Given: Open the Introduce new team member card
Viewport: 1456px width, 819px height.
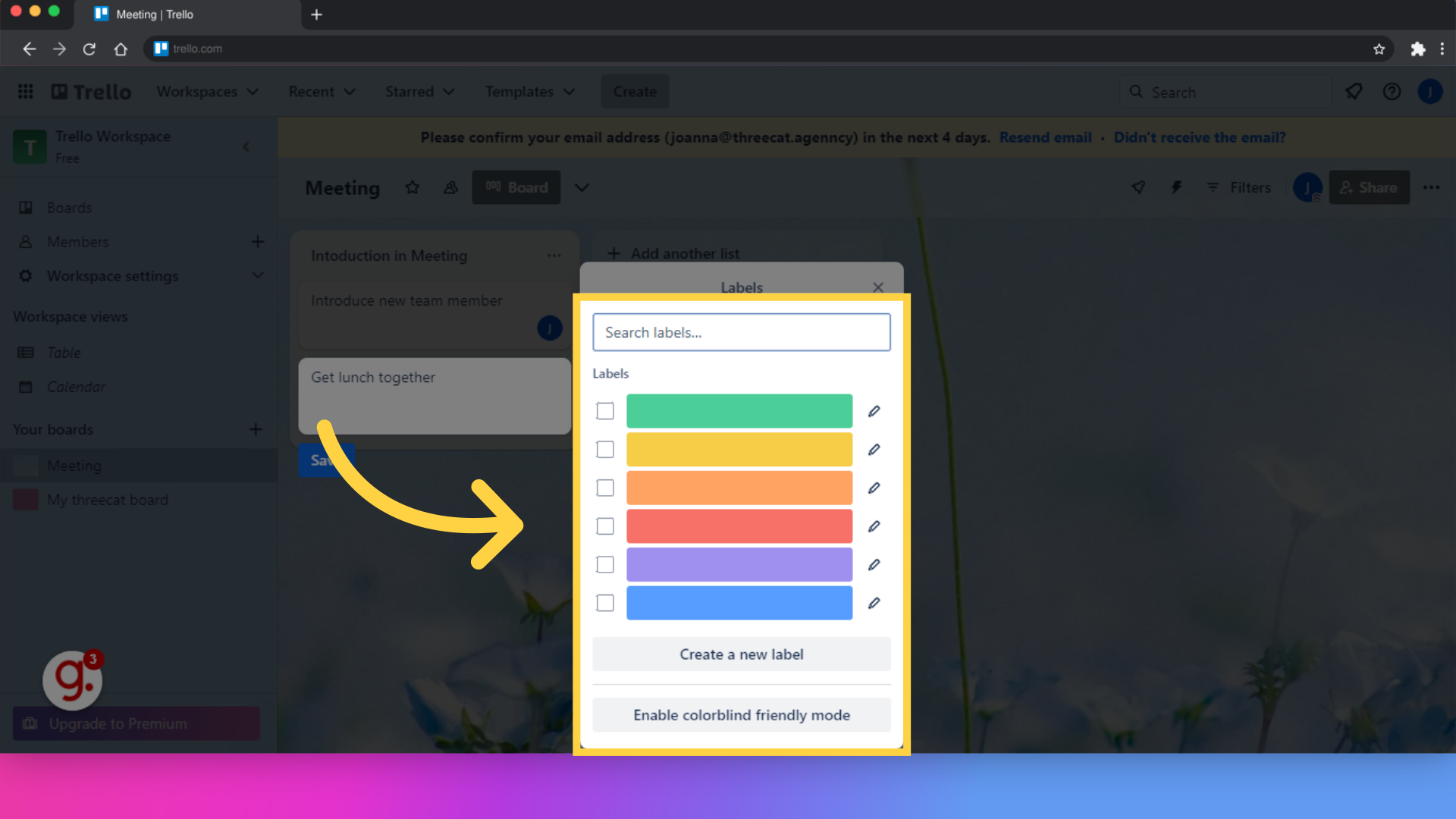Looking at the screenshot, I should (435, 315).
